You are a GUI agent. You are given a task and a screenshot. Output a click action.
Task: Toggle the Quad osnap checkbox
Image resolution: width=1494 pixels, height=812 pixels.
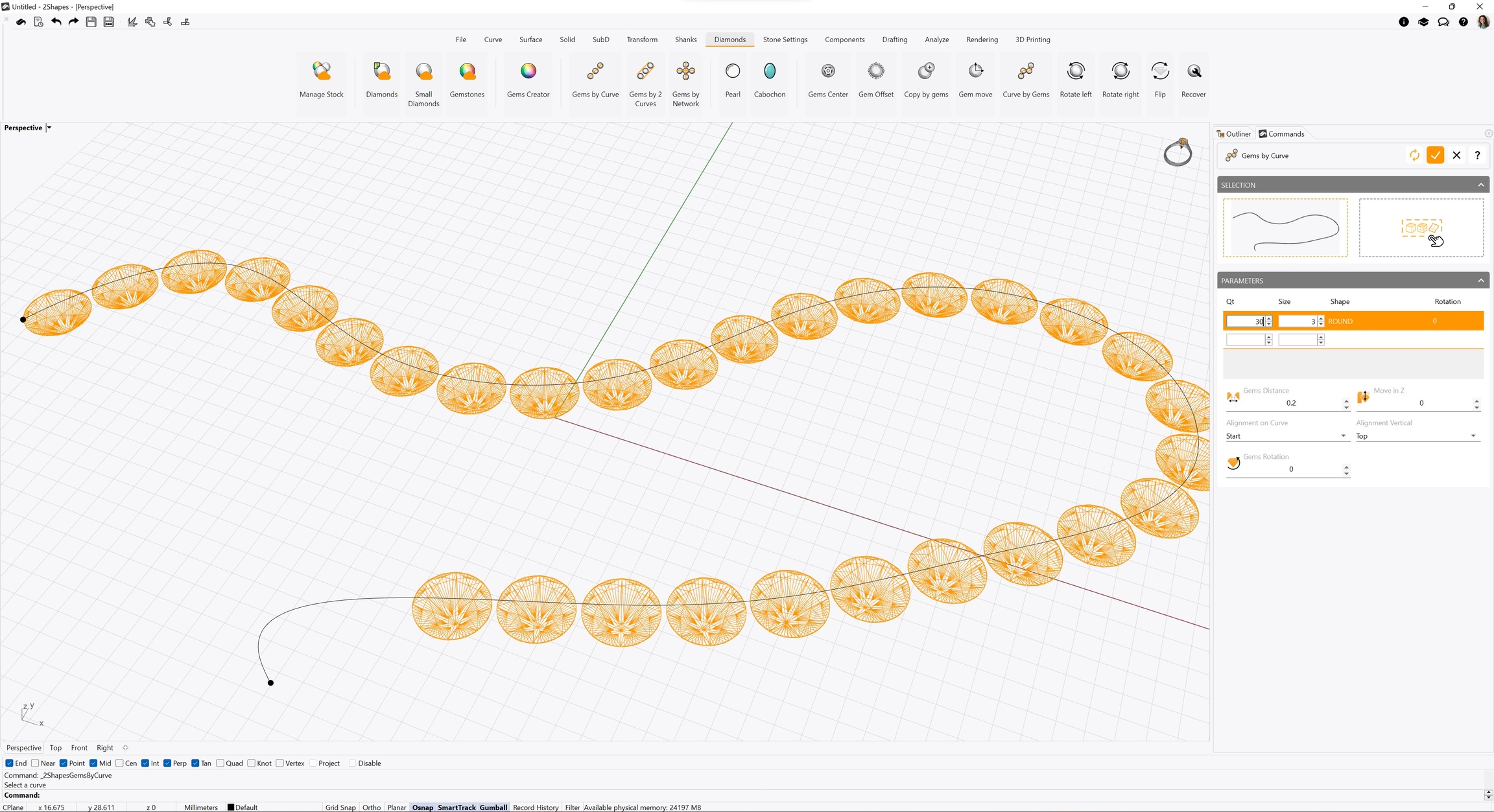tap(220, 763)
